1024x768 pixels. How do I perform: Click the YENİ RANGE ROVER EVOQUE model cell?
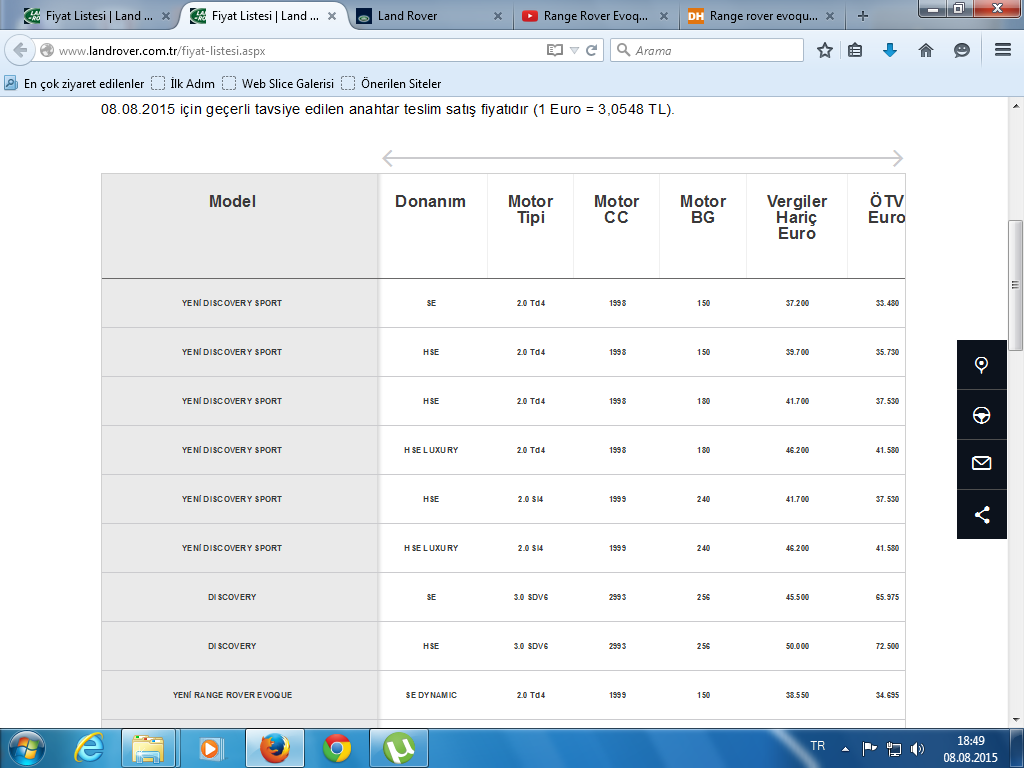232,695
